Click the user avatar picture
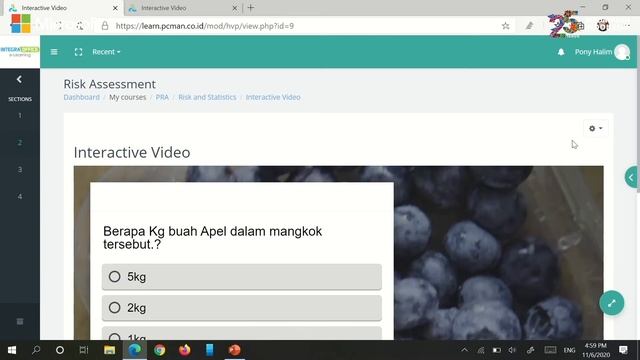Screen dimensions: 640x360 pyautogui.click(x=622, y=52)
